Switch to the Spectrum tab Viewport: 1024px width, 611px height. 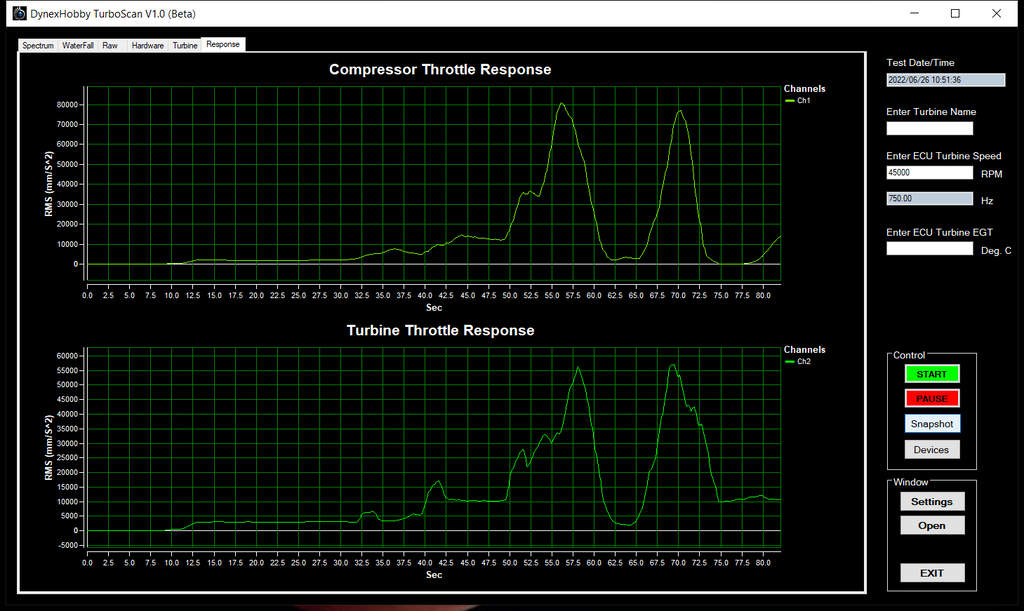[x=37, y=45]
